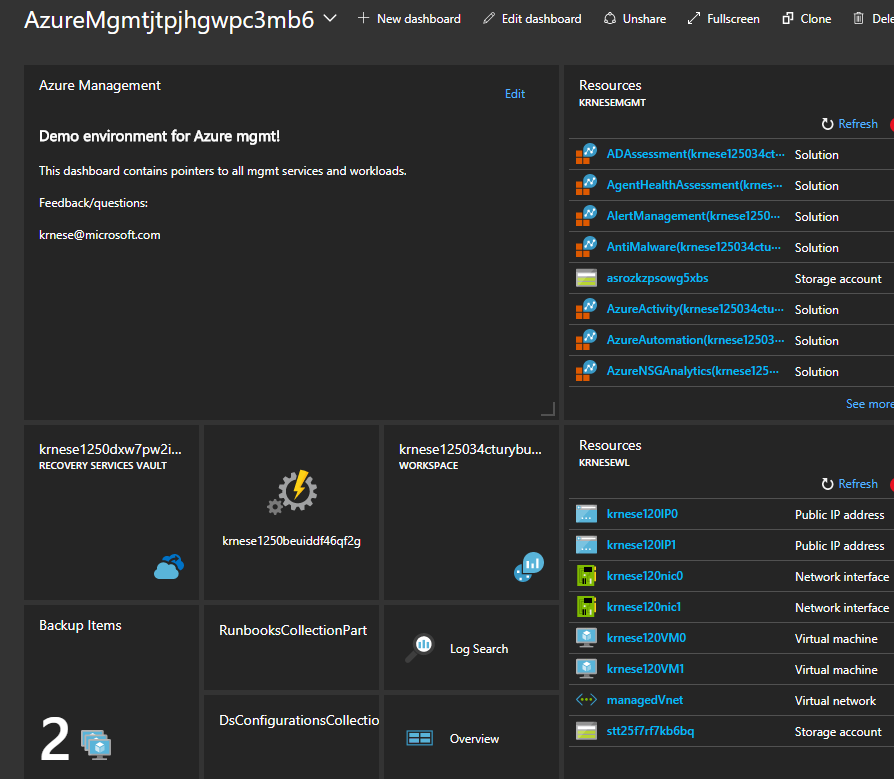The image size is (894, 779).
Task: Click the Overview grid icon
Action: 420,738
